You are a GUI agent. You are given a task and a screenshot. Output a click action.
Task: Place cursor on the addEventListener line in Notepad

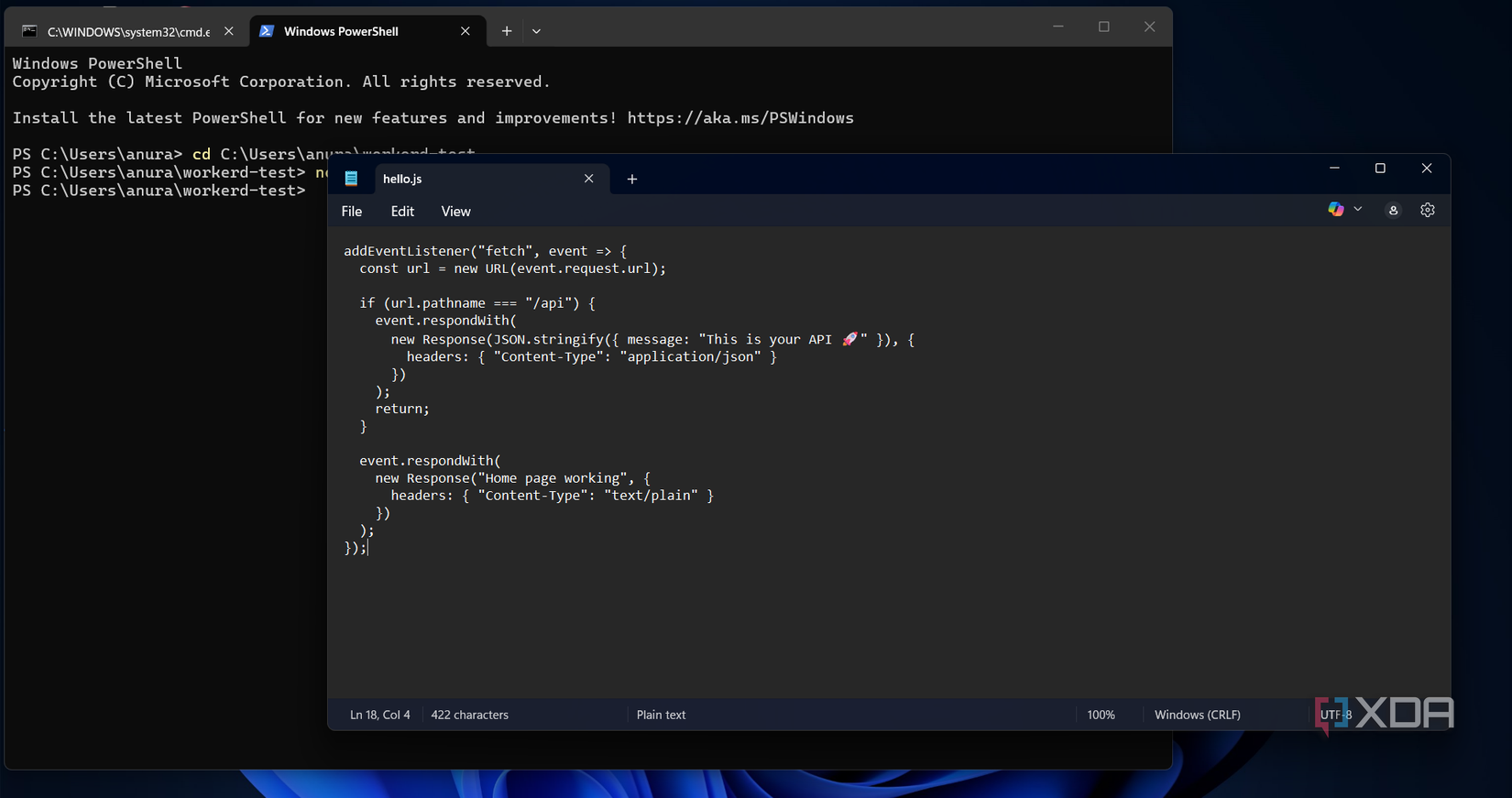click(x=486, y=251)
